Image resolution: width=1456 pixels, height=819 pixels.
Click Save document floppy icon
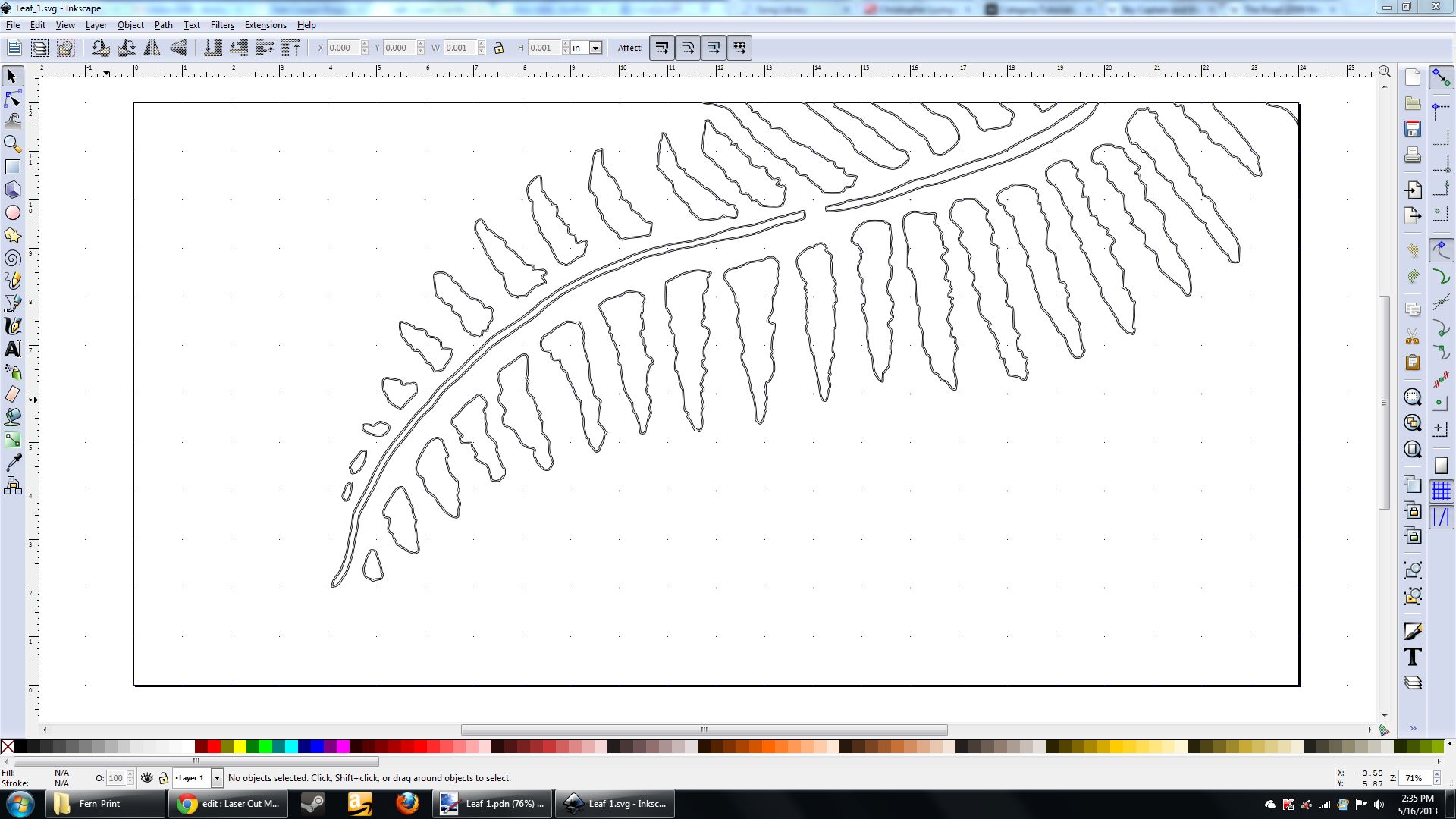point(1412,128)
